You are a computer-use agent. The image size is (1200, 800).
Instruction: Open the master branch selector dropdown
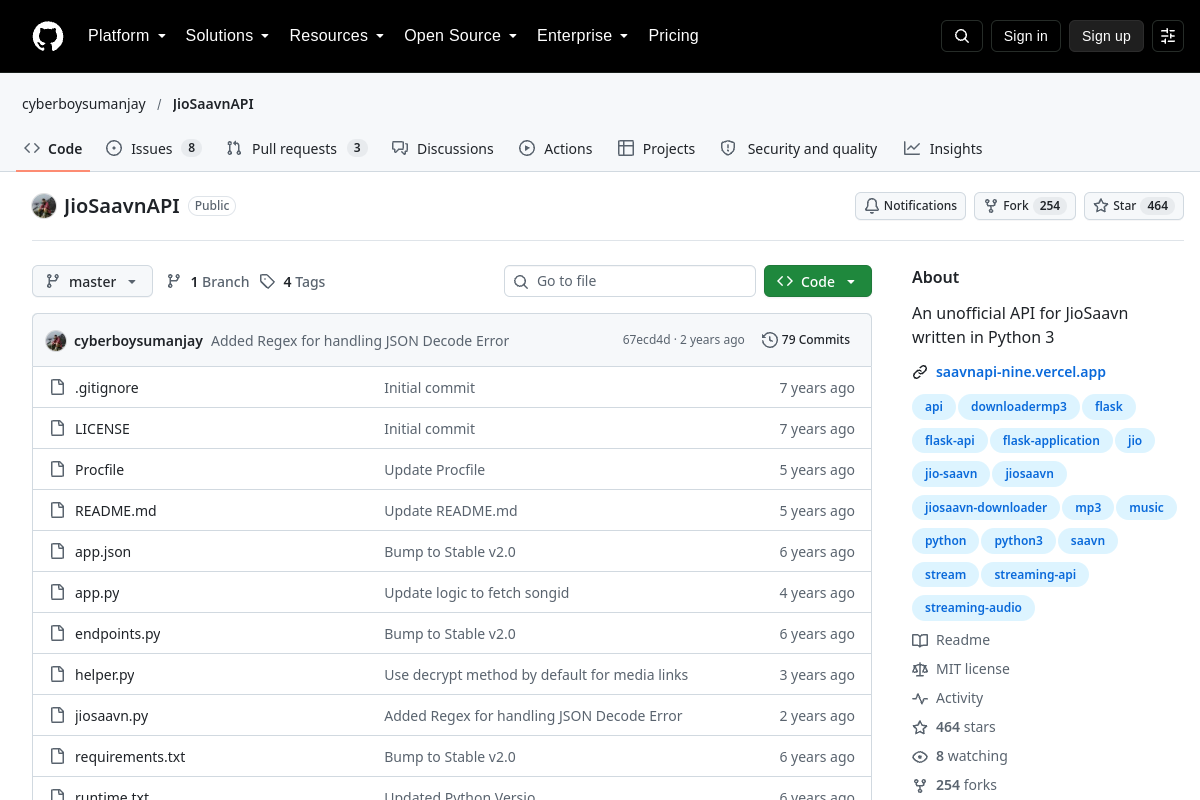pyautogui.click(x=92, y=281)
